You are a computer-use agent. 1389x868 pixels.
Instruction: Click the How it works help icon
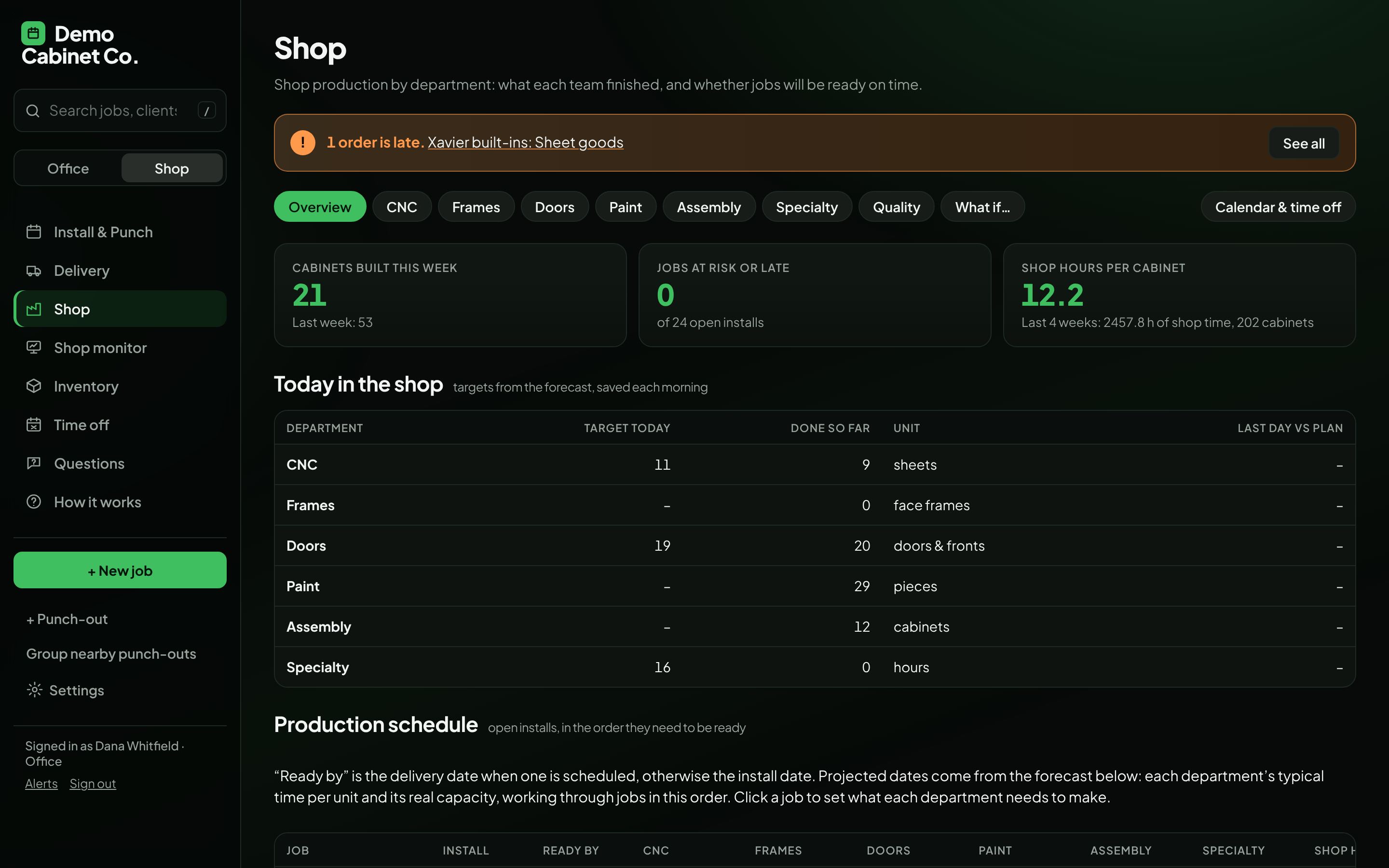tap(34, 502)
